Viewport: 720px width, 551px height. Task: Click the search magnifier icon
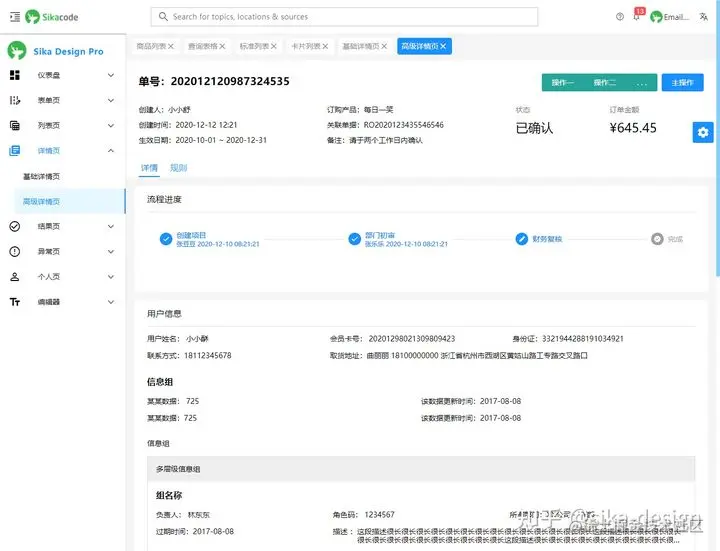[x=163, y=17]
